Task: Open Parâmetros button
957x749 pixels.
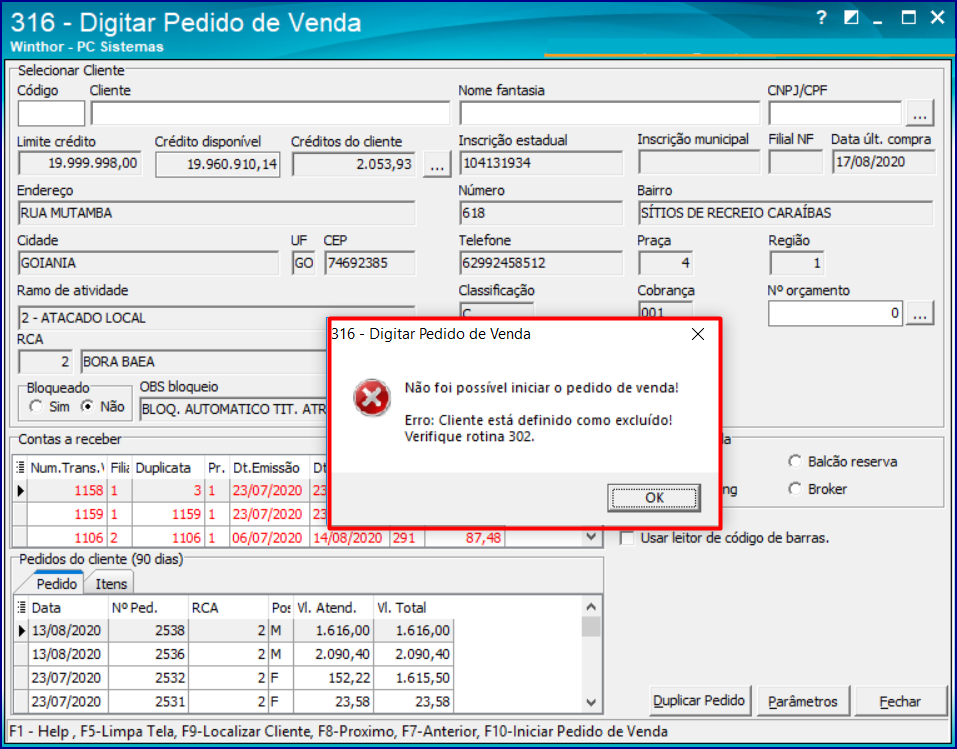Action: tap(803, 701)
